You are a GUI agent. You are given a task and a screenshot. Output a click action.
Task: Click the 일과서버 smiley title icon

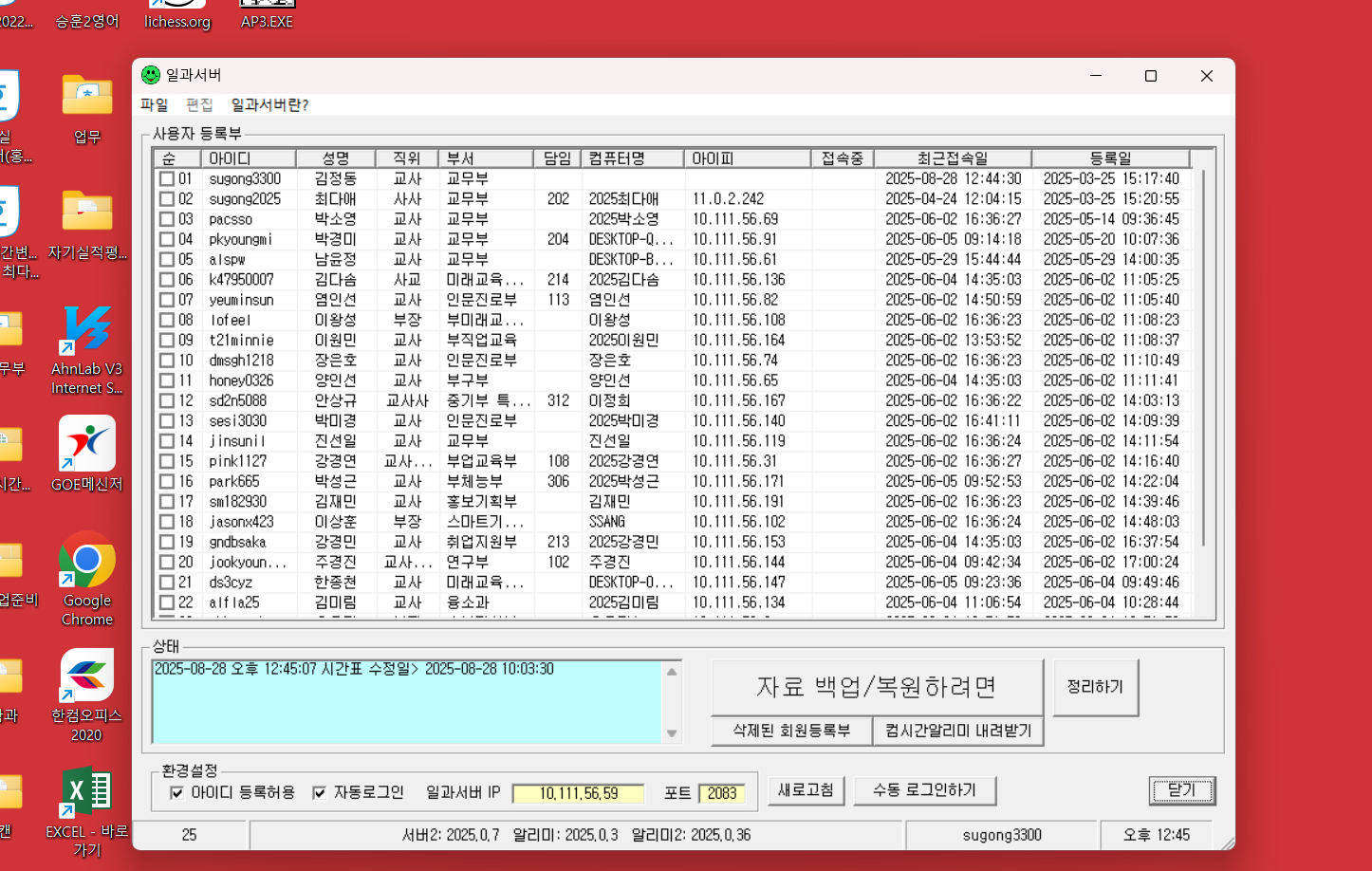[151, 75]
